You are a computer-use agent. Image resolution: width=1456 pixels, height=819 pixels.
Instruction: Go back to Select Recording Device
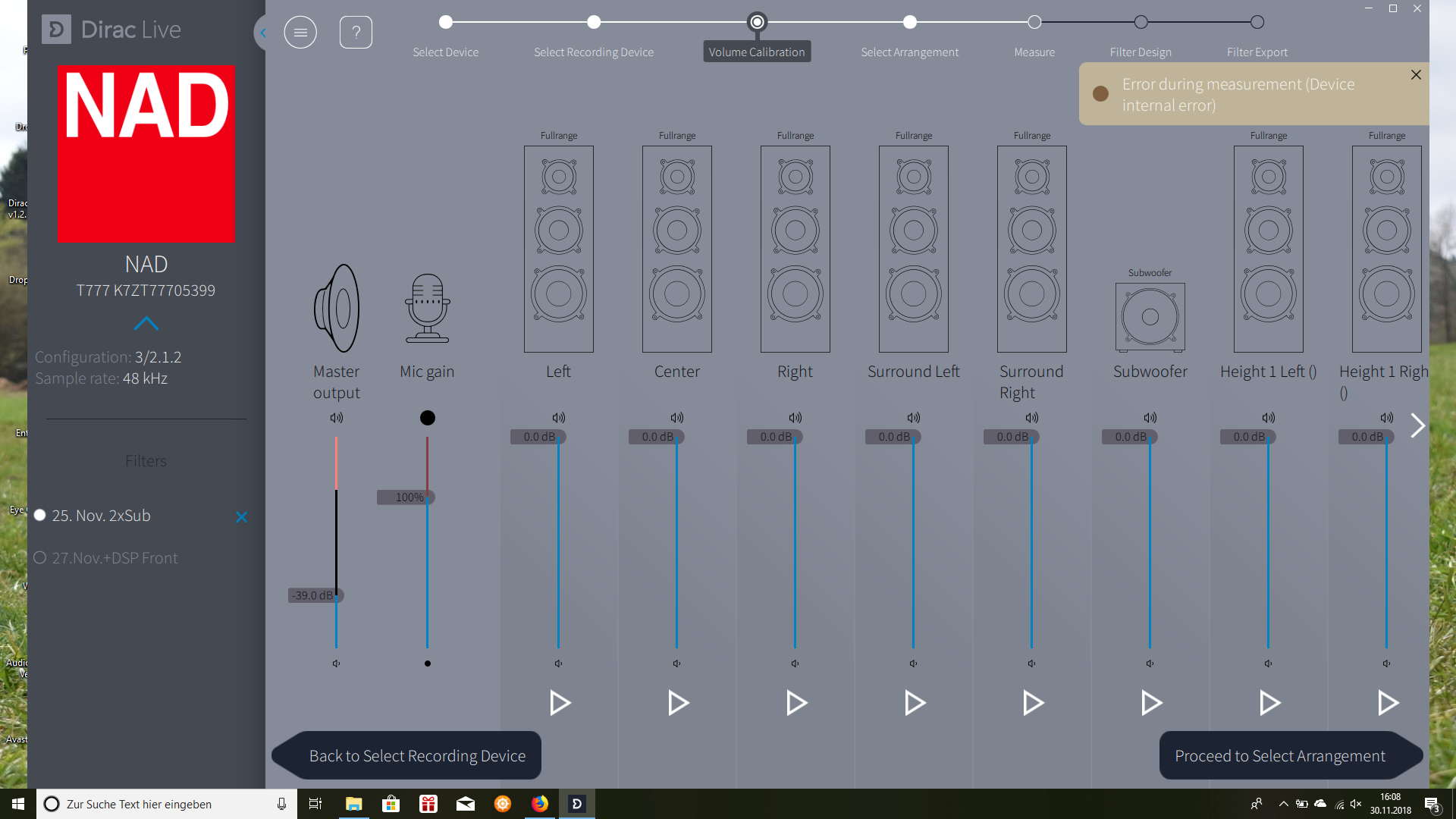click(x=408, y=755)
